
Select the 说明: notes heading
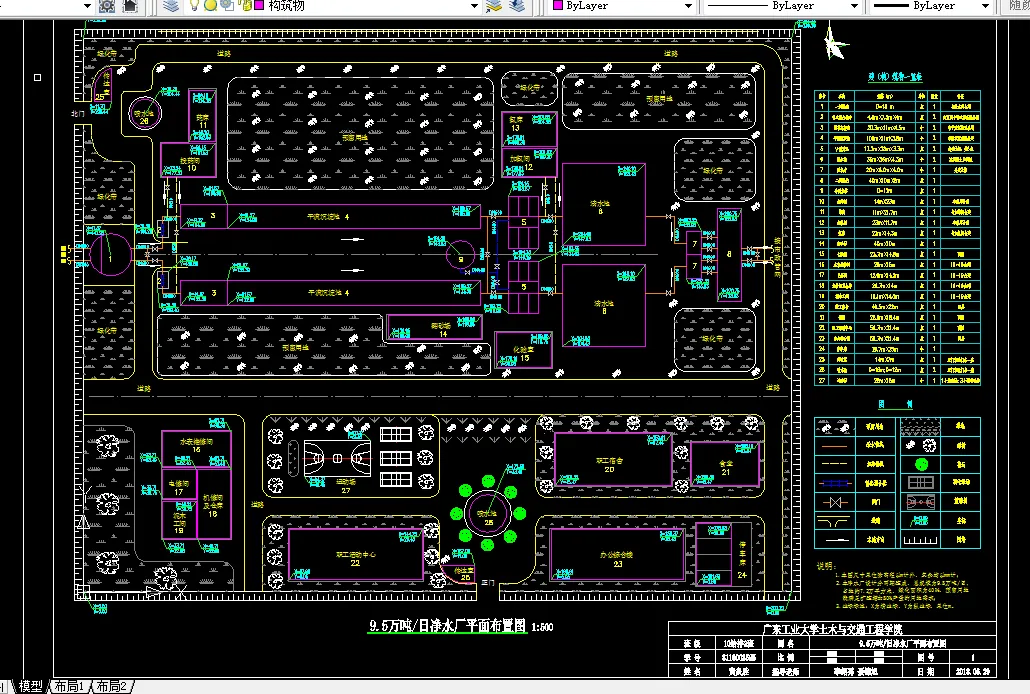coord(826,565)
